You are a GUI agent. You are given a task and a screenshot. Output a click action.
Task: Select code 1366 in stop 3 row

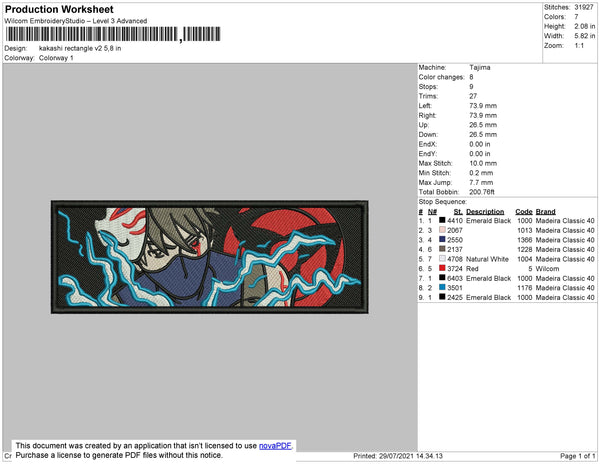[x=525, y=240]
